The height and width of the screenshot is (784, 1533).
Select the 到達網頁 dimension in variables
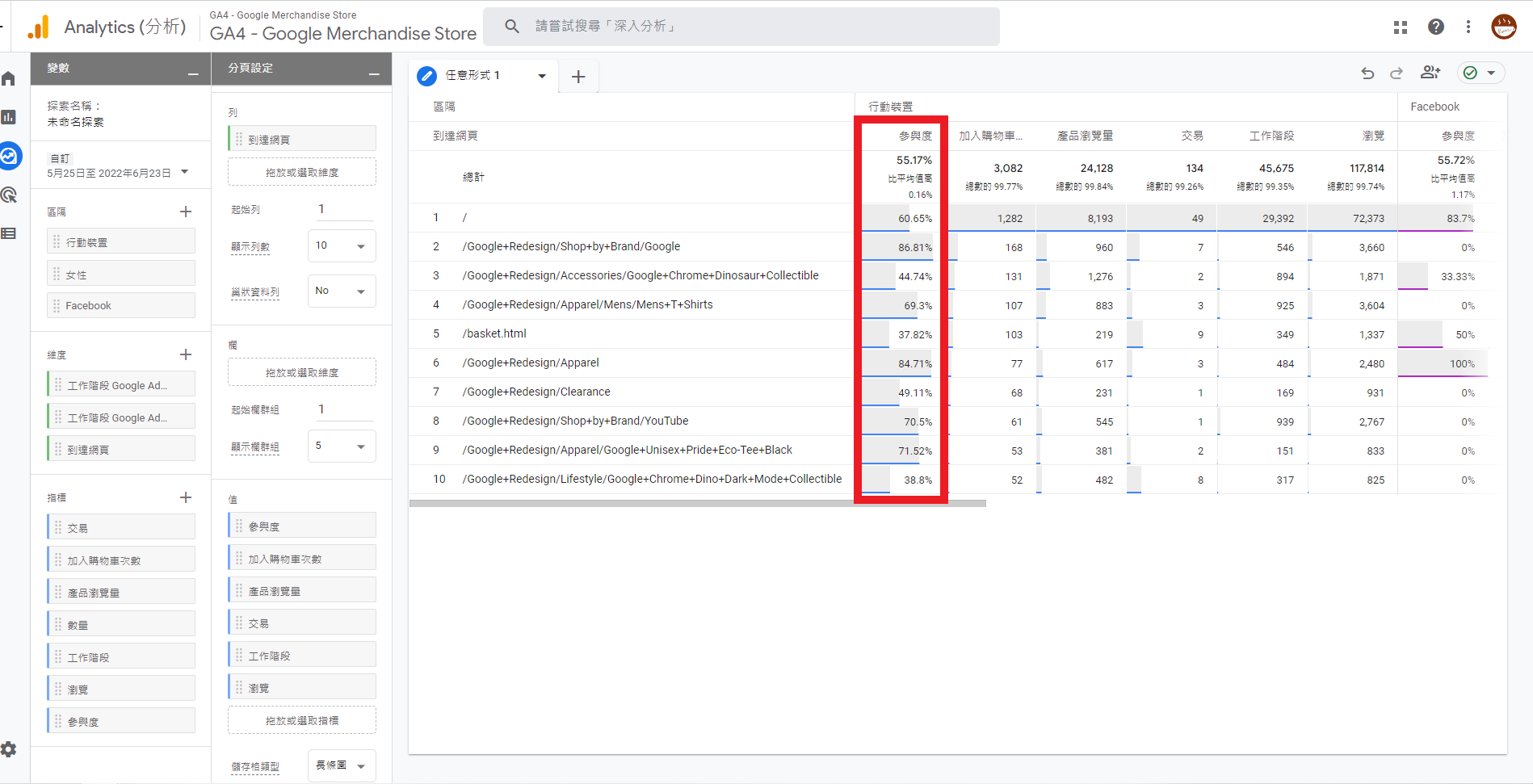pos(121,448)
